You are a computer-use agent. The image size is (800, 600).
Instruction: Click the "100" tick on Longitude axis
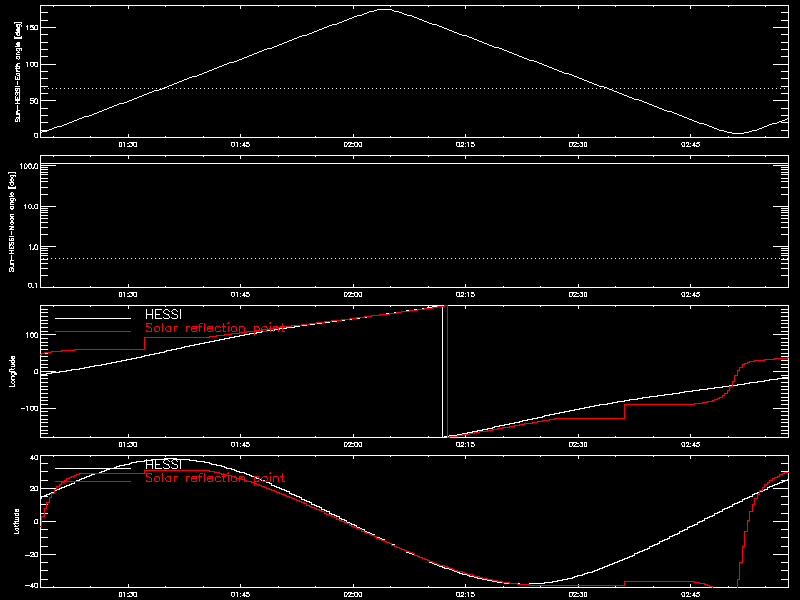pos(32,335)
